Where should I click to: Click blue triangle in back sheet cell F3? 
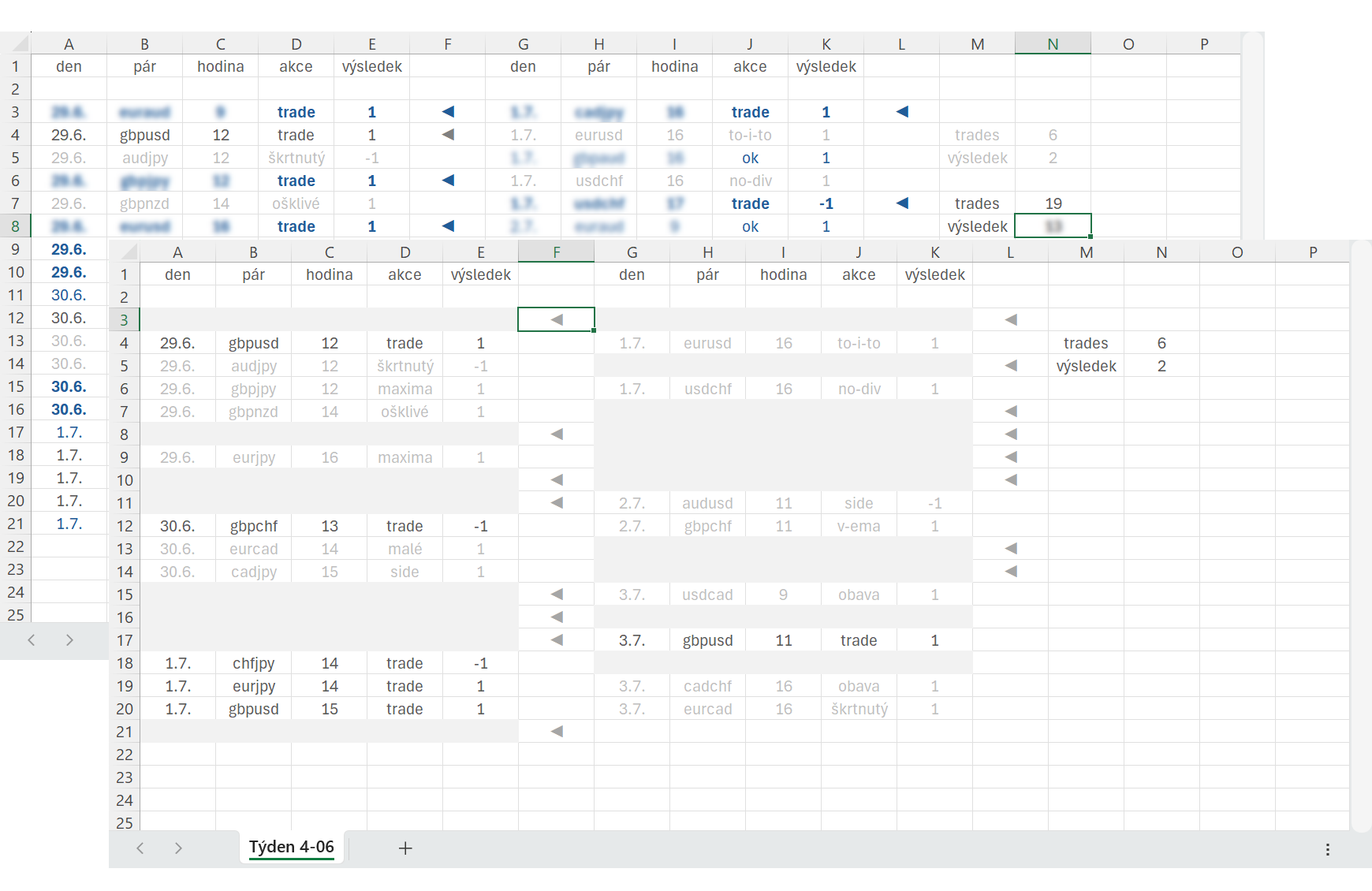pos(448,112)
